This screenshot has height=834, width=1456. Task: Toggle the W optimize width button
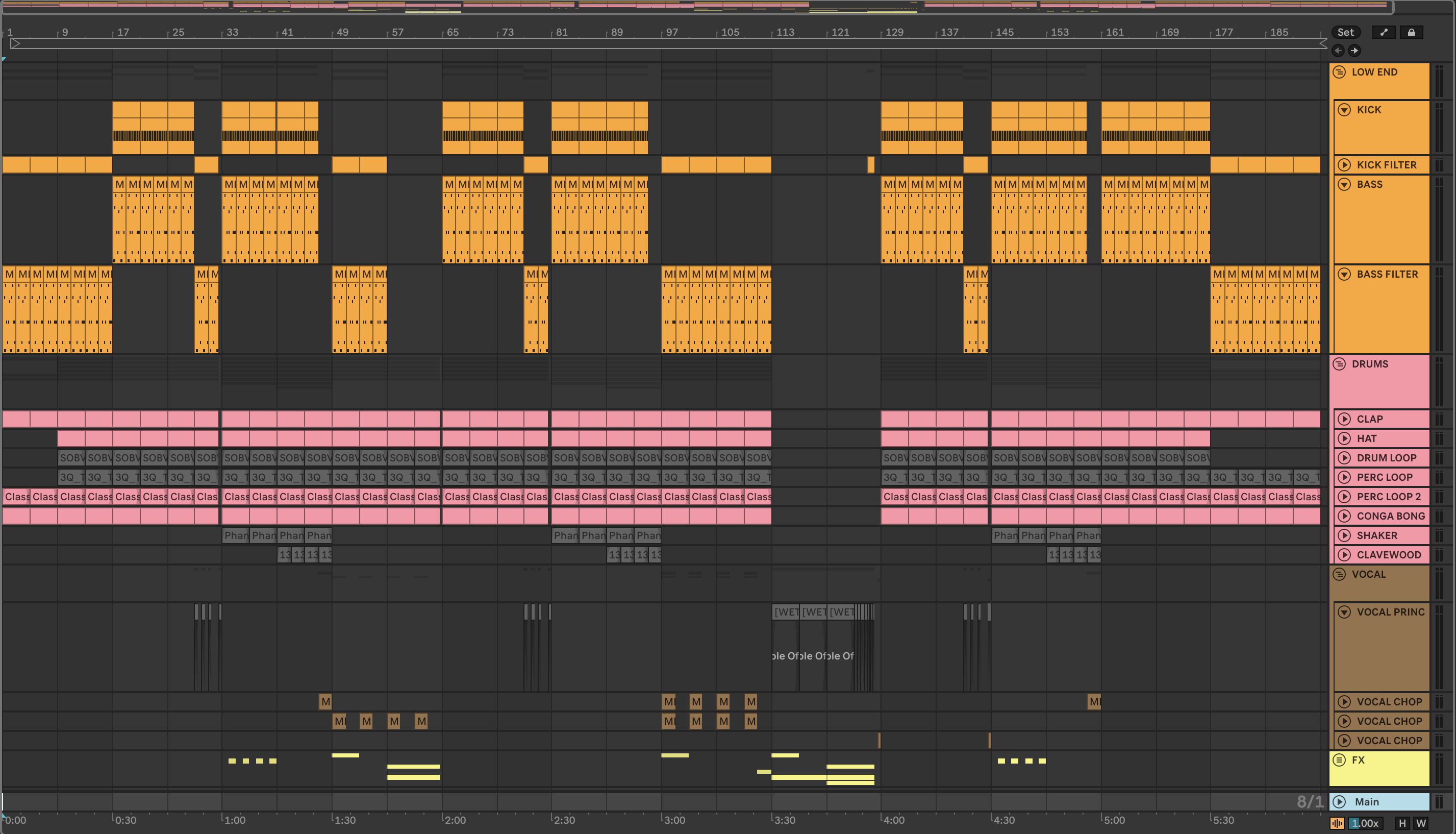[1420, 823]
